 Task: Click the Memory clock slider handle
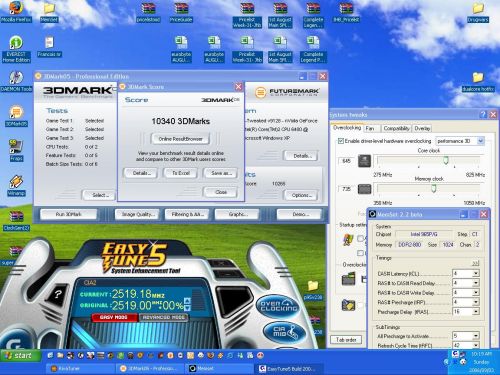433,189
